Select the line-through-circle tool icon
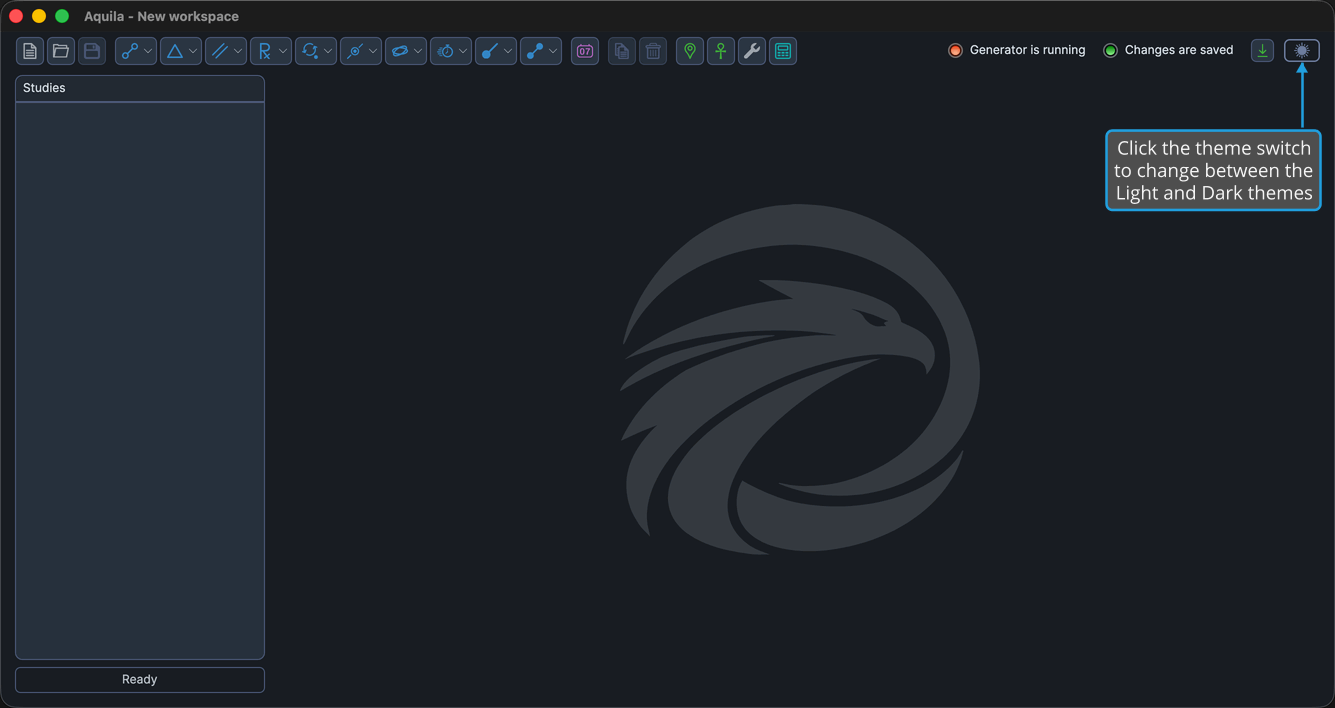Screen dimensions: 1335x708 [354, 51]
